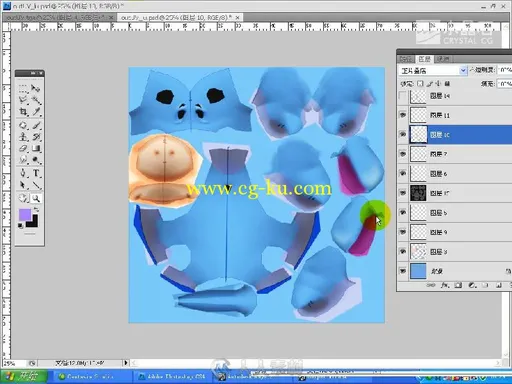This screenshot has width=512, height=384.
Task: Select the Clone Stamp tool
Action: coord(23,137)
